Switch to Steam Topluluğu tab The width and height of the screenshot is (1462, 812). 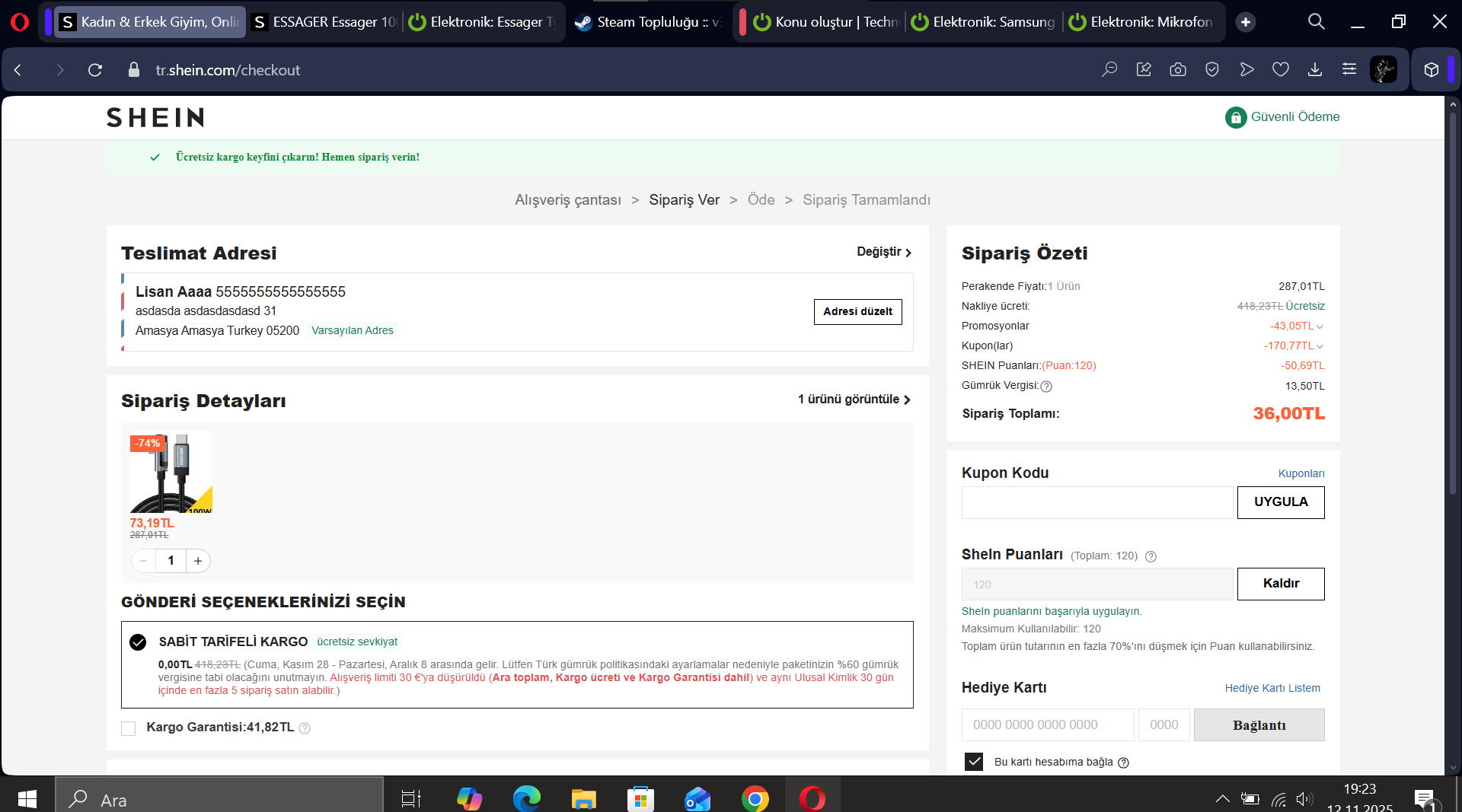pos(648,22)
